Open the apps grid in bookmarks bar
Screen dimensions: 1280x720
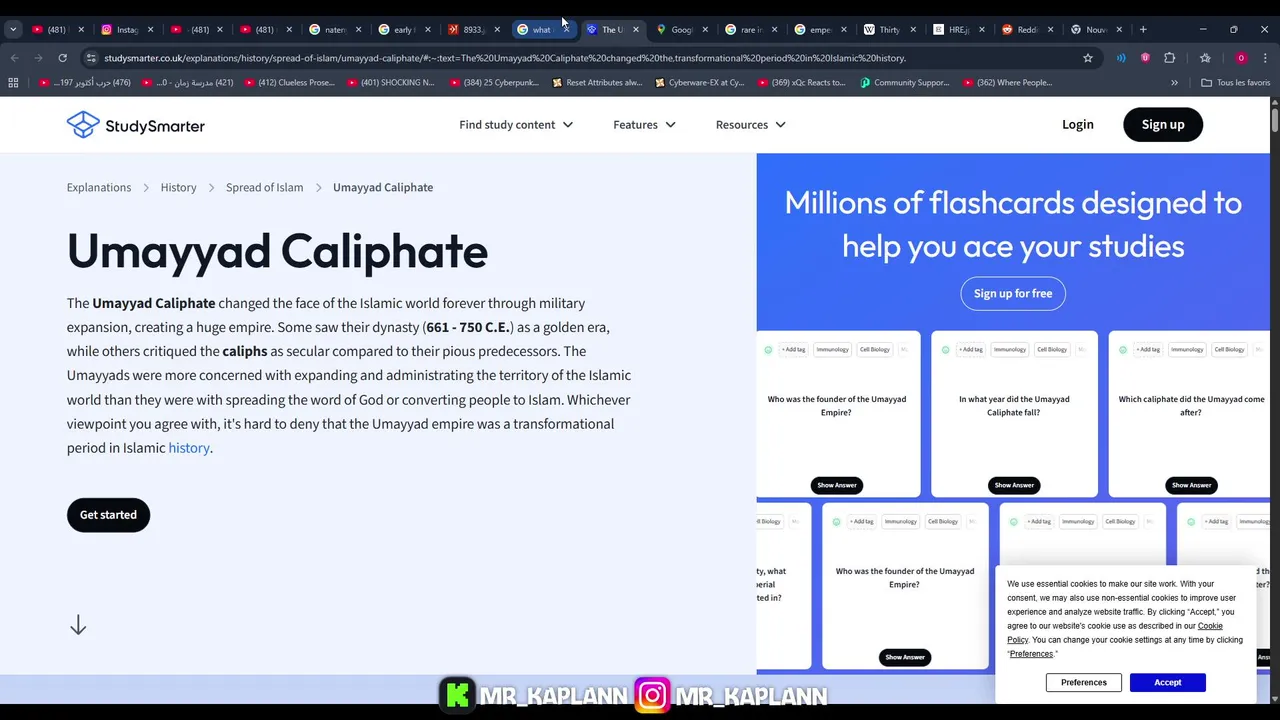tap(13, 83)
